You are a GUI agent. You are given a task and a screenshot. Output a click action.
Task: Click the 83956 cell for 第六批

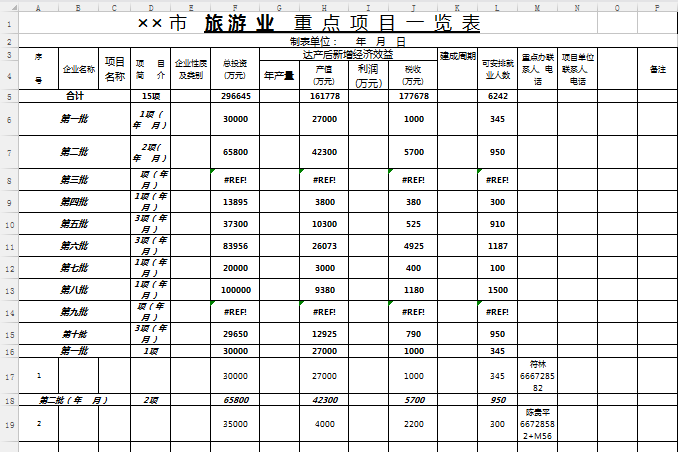[x=235, y=246]
